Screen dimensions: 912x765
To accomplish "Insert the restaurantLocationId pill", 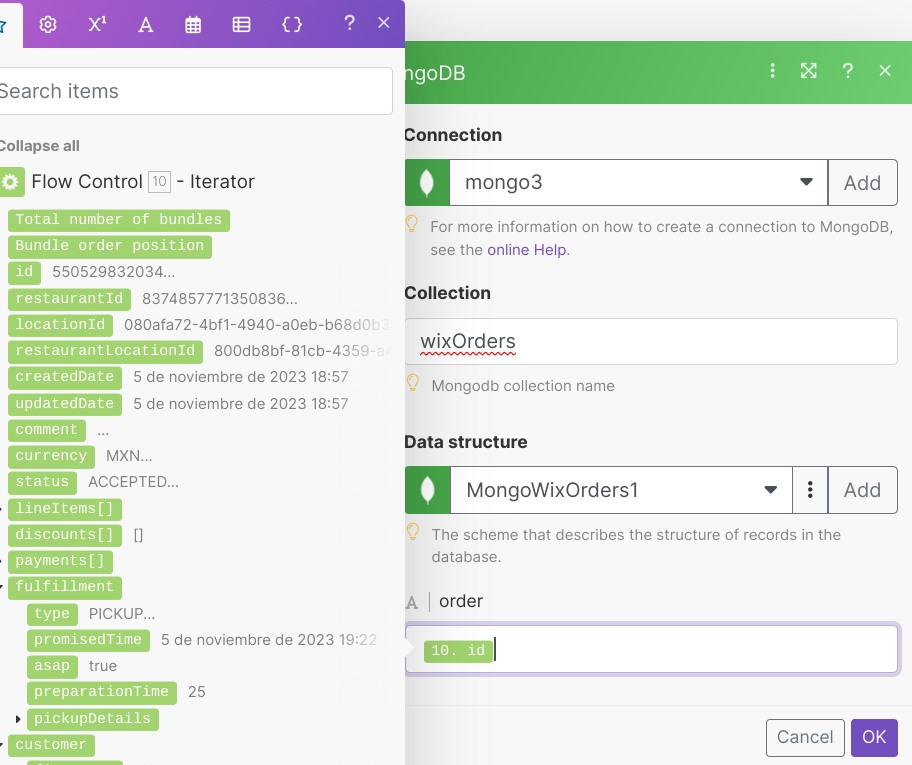I will point(105,351).
